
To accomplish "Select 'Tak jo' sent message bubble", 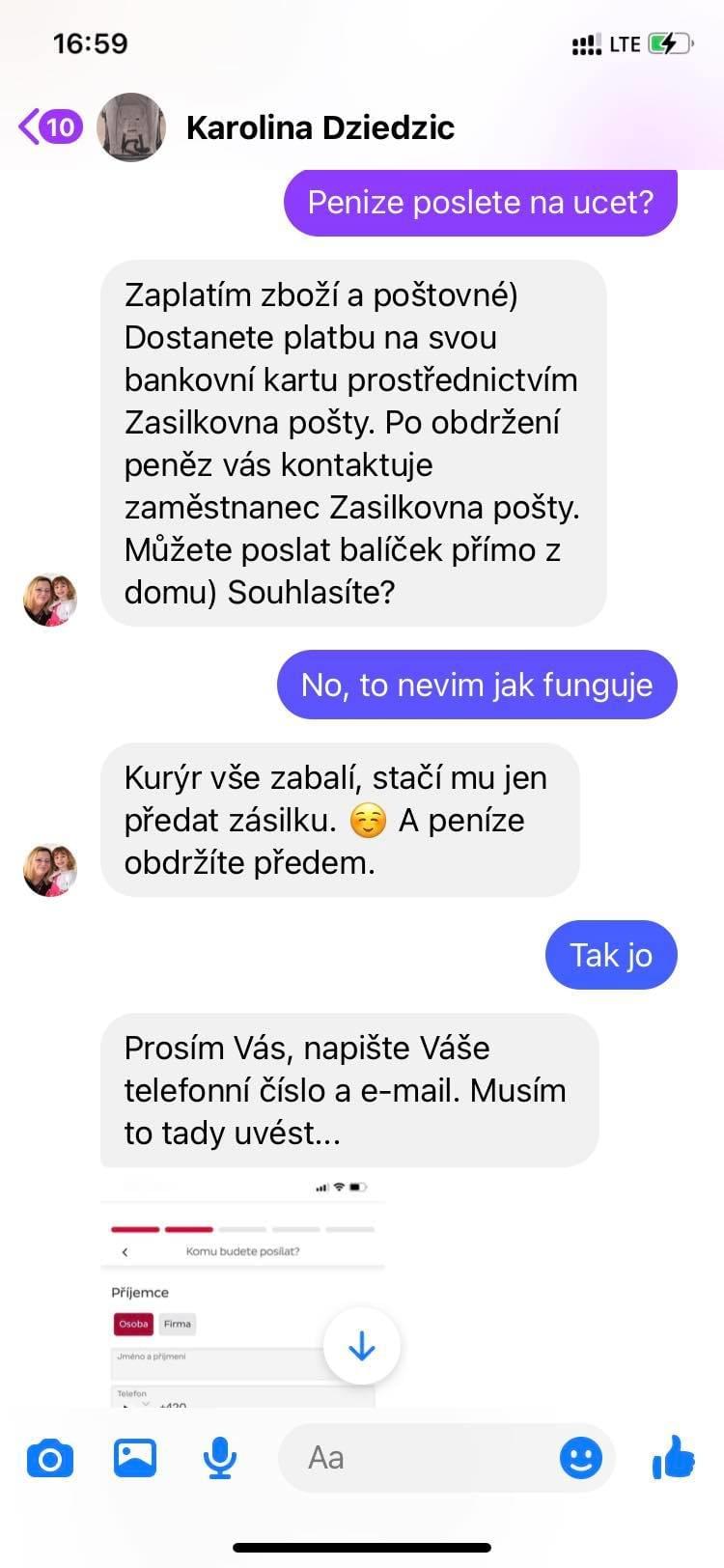I will [x=611, y=956].
